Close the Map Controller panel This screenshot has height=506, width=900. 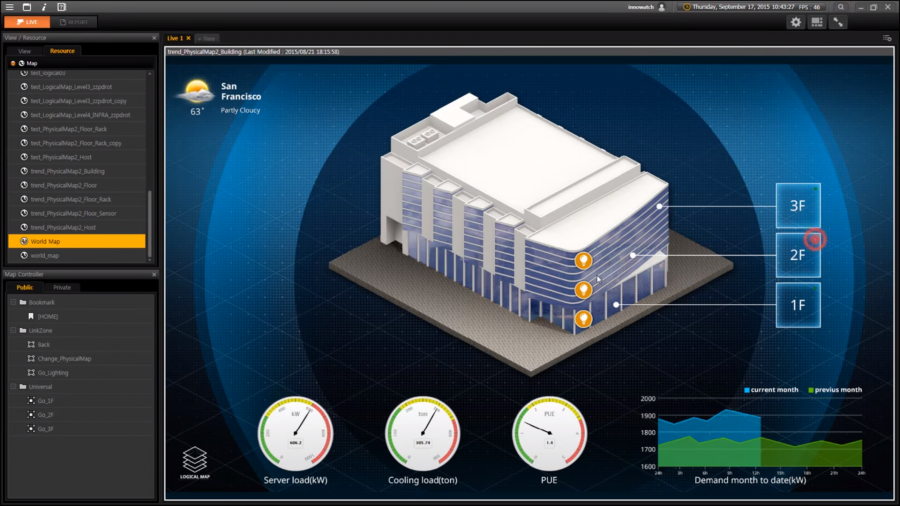[x=154, y=274]
